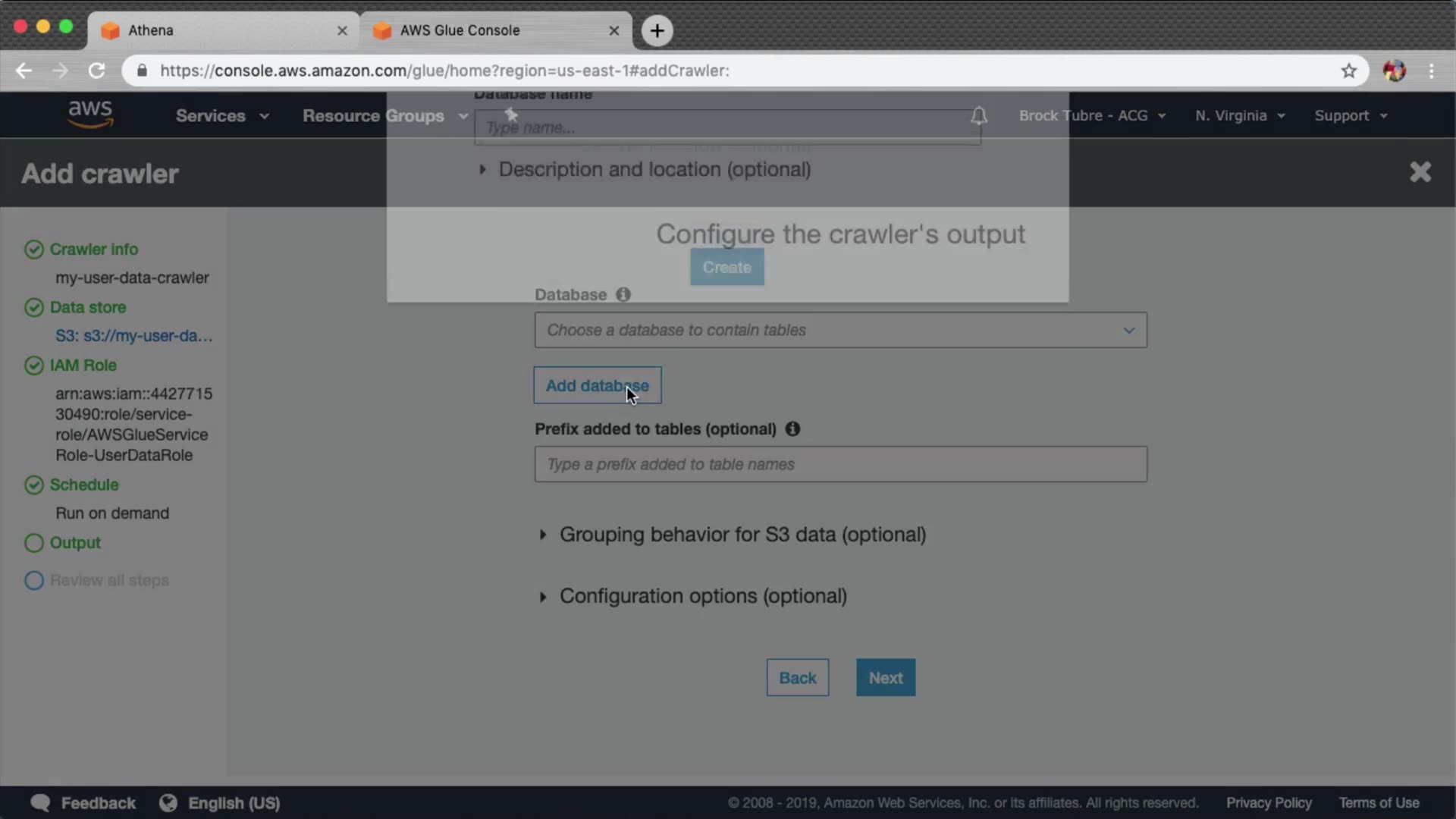Open new browser tab with plus icon
The width and height of the screenshot is (1456, 819).
[657, 30]
